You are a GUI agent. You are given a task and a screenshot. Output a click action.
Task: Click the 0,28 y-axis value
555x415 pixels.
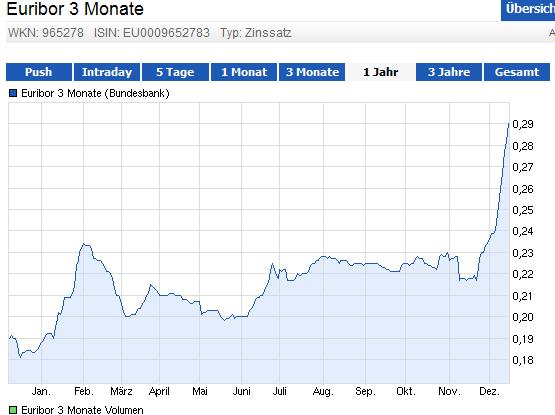pyautogui.click(x=523, y=146)
